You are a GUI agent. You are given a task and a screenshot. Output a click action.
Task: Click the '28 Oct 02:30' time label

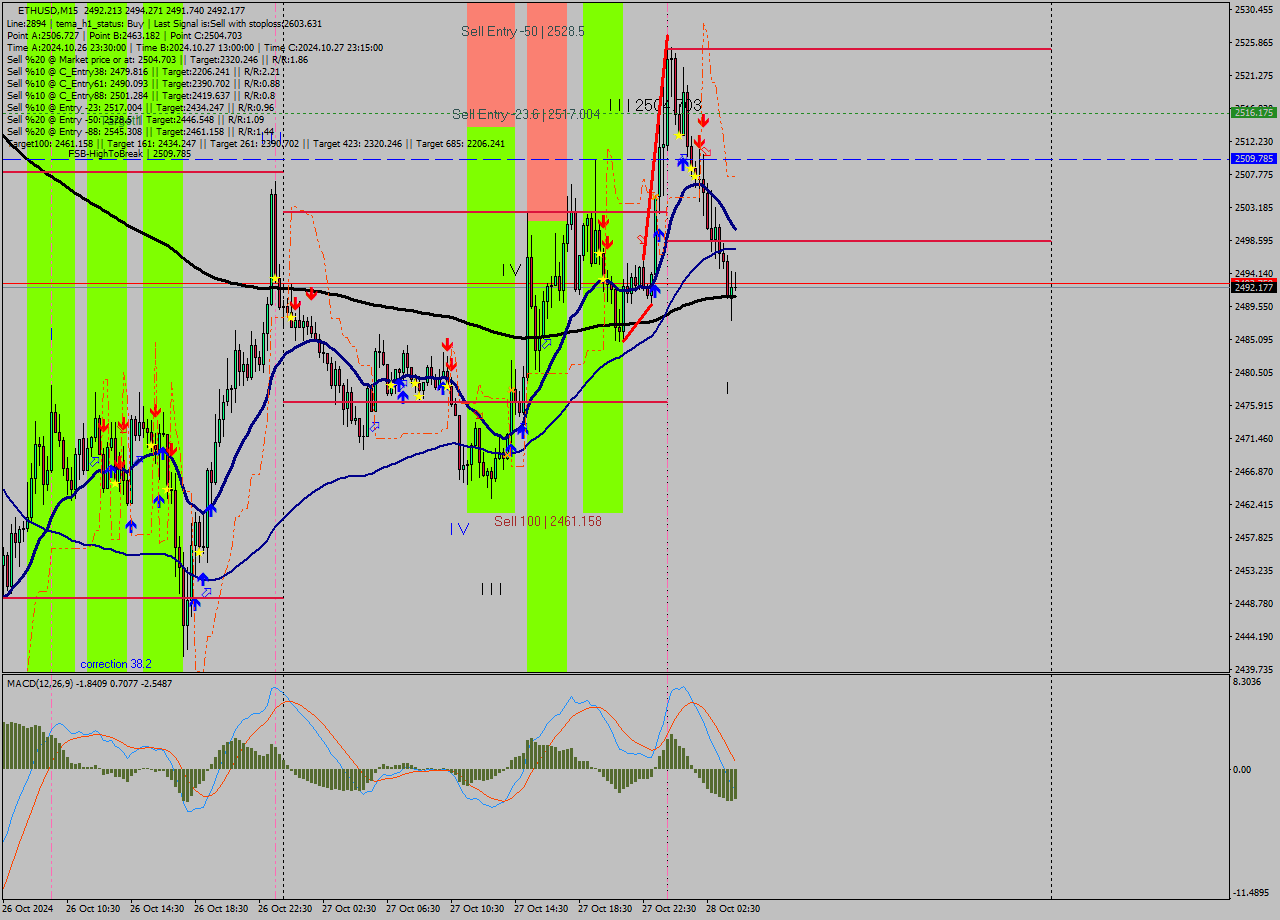pos(733,909)
